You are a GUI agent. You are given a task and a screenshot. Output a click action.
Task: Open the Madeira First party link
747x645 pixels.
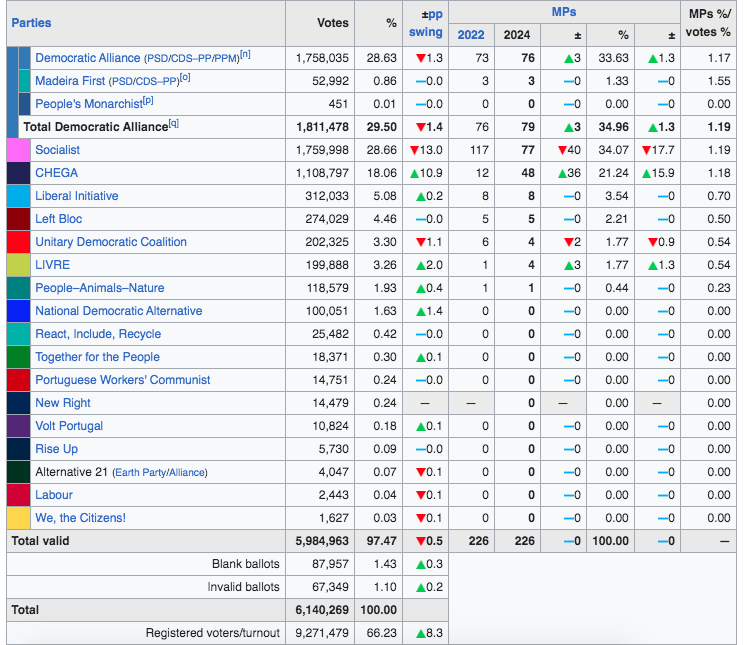(x=69, y=81)
